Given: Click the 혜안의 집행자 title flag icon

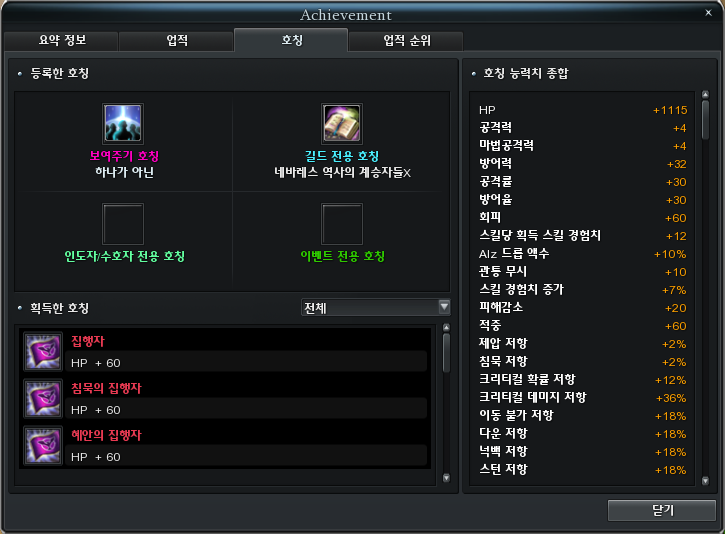Looking at the screenshot, I should pos(43,446).
